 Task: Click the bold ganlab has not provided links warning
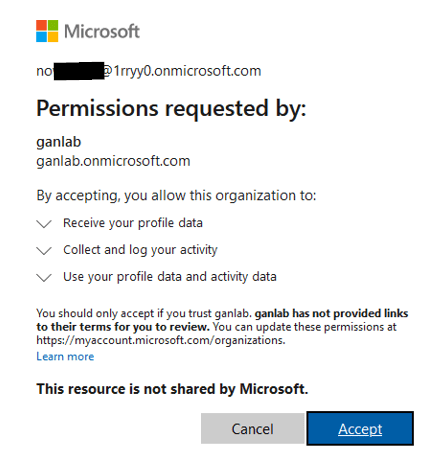click(222, 320)
